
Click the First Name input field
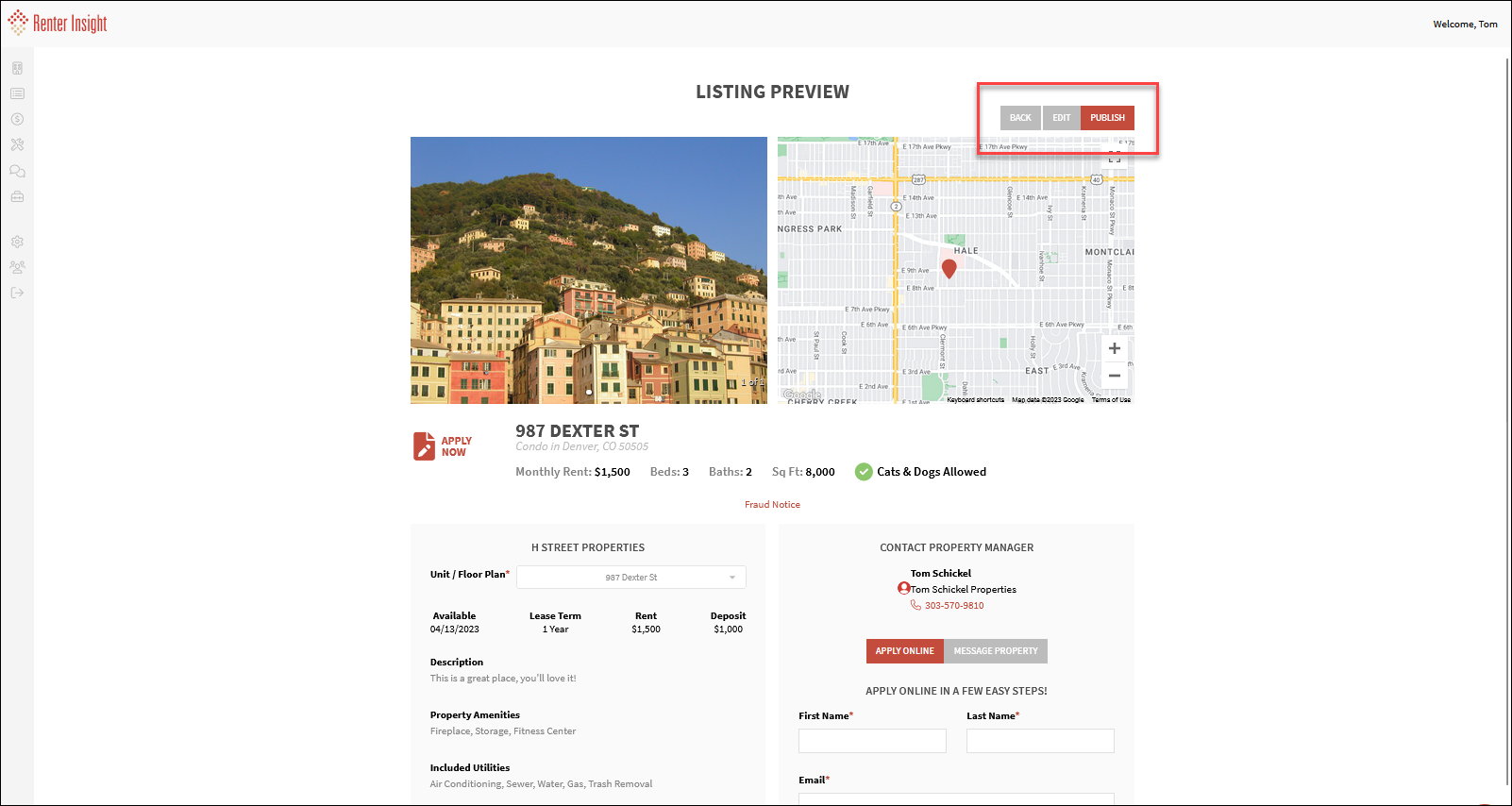coord(872,741)
